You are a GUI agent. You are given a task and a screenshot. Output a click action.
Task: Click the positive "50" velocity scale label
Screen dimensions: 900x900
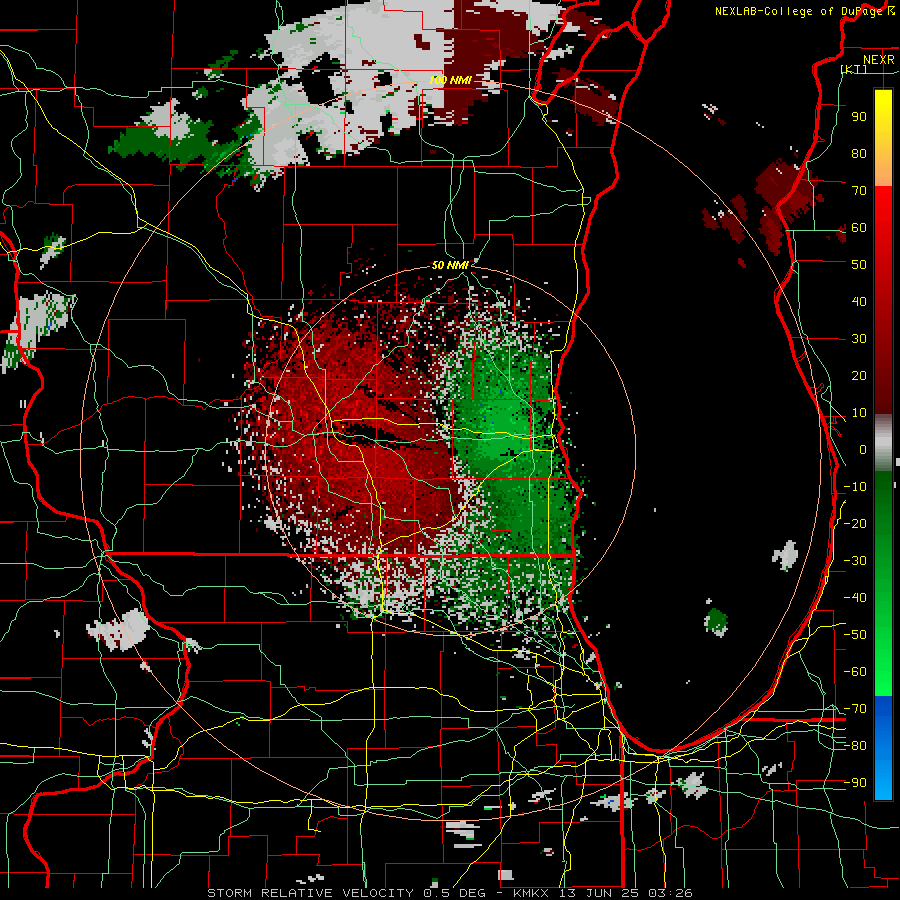(x=859, y=265)
